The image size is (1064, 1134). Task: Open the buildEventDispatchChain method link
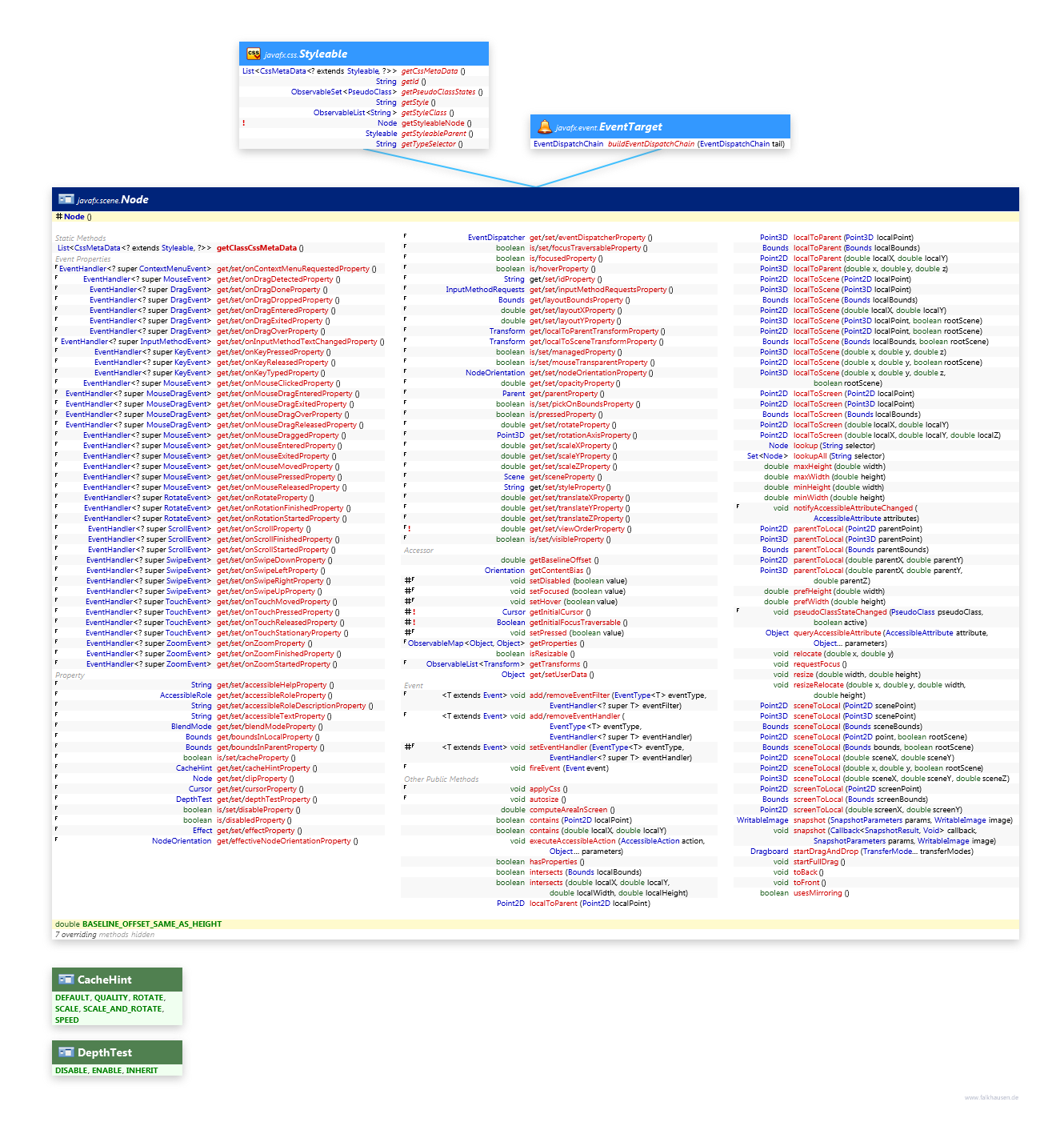pyautogui.click(x=650, y=144)
